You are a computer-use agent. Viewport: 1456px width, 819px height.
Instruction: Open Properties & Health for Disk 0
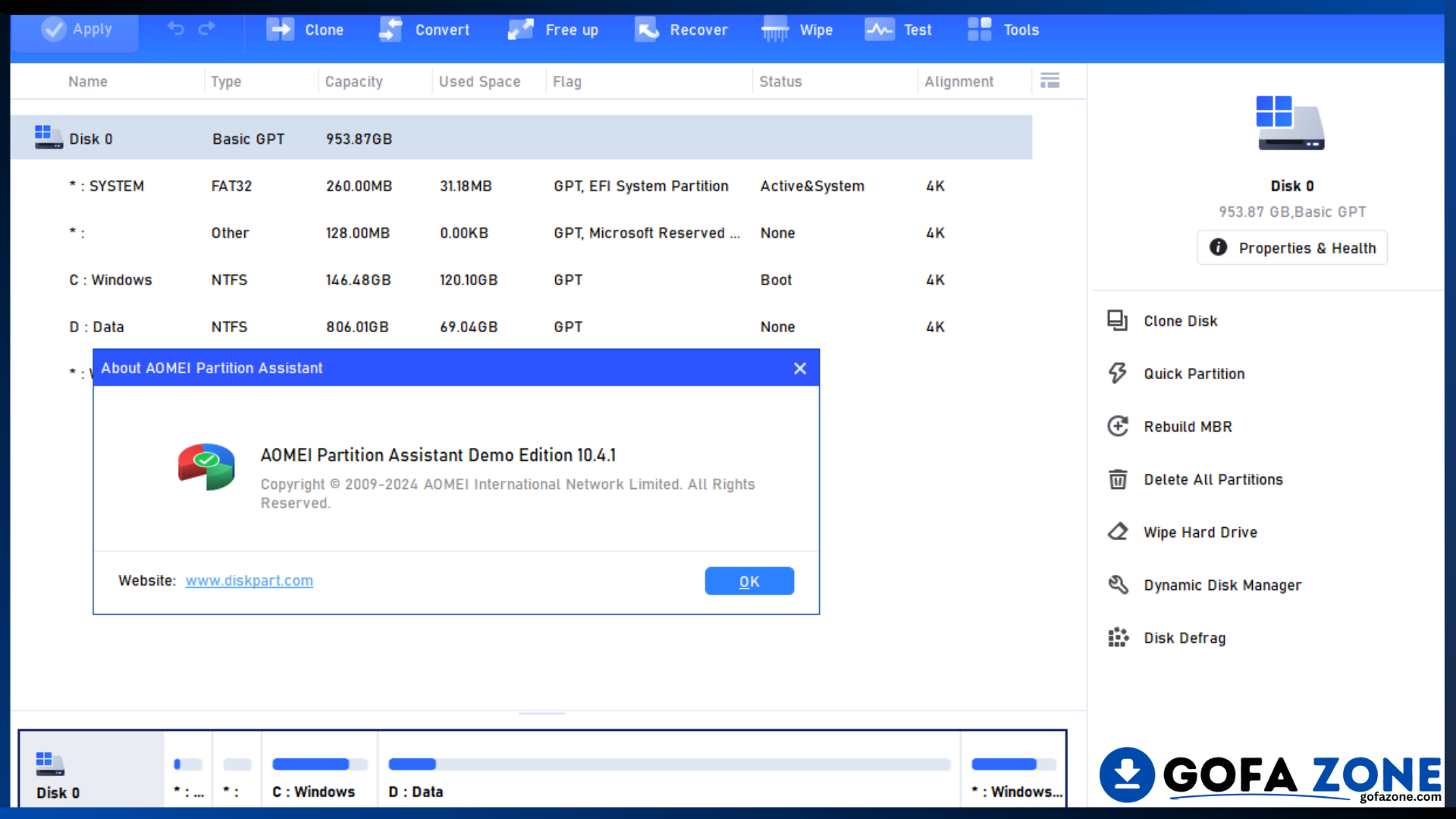coord(1292,248)
